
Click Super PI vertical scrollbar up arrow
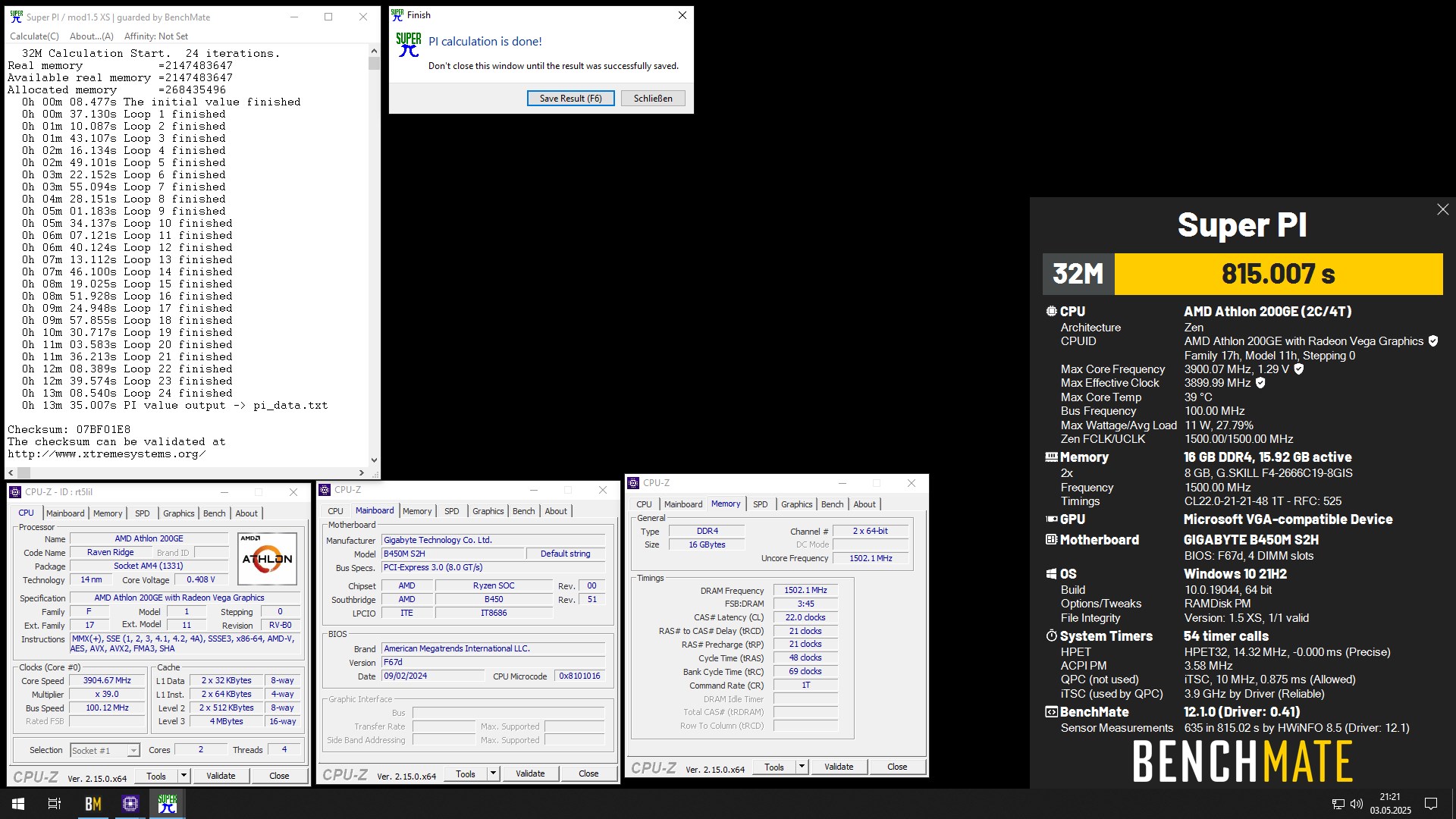point(374,51)
